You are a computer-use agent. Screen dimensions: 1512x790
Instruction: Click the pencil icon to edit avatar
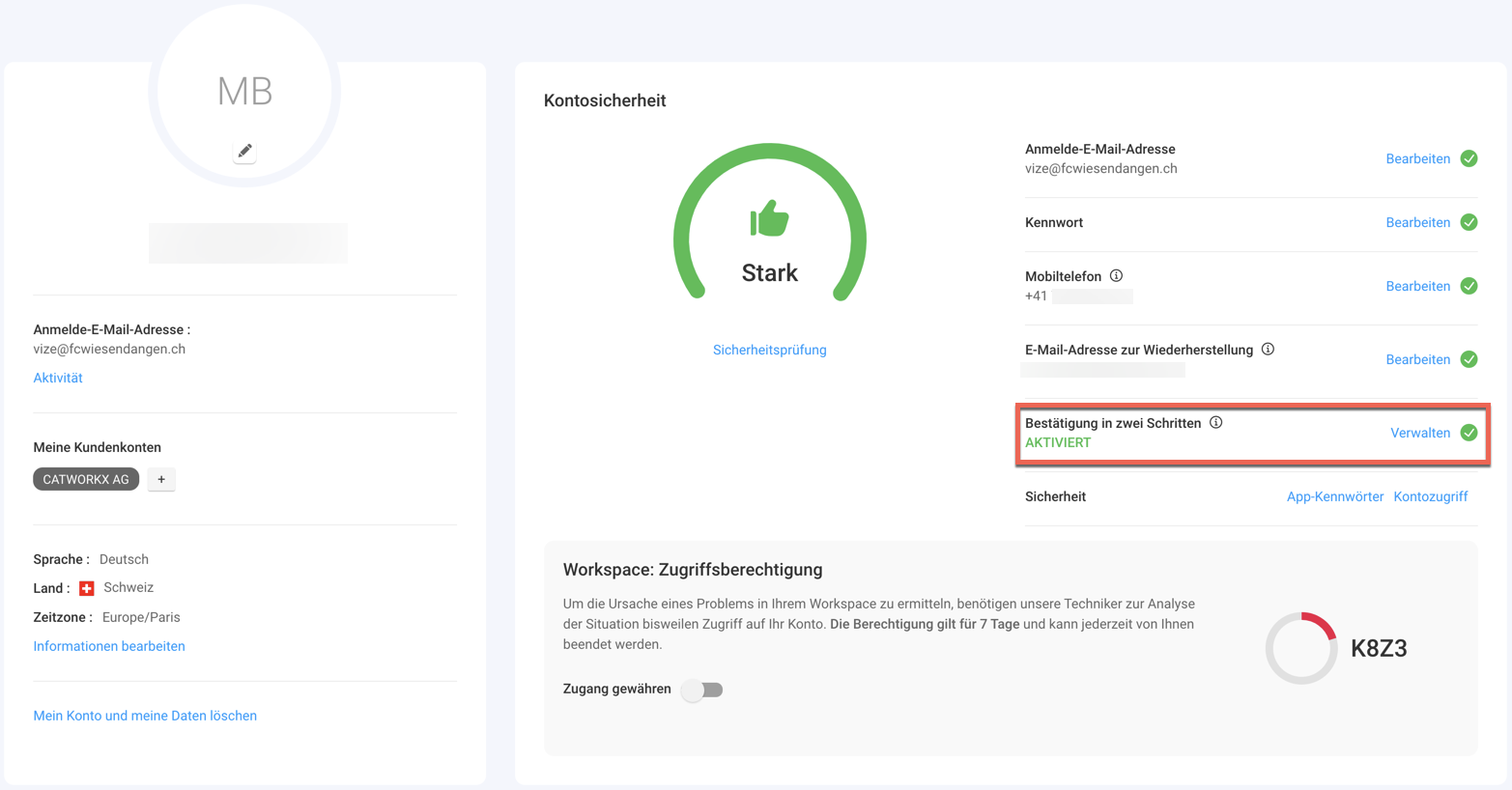pyautogui.click(x=244, y=151)
